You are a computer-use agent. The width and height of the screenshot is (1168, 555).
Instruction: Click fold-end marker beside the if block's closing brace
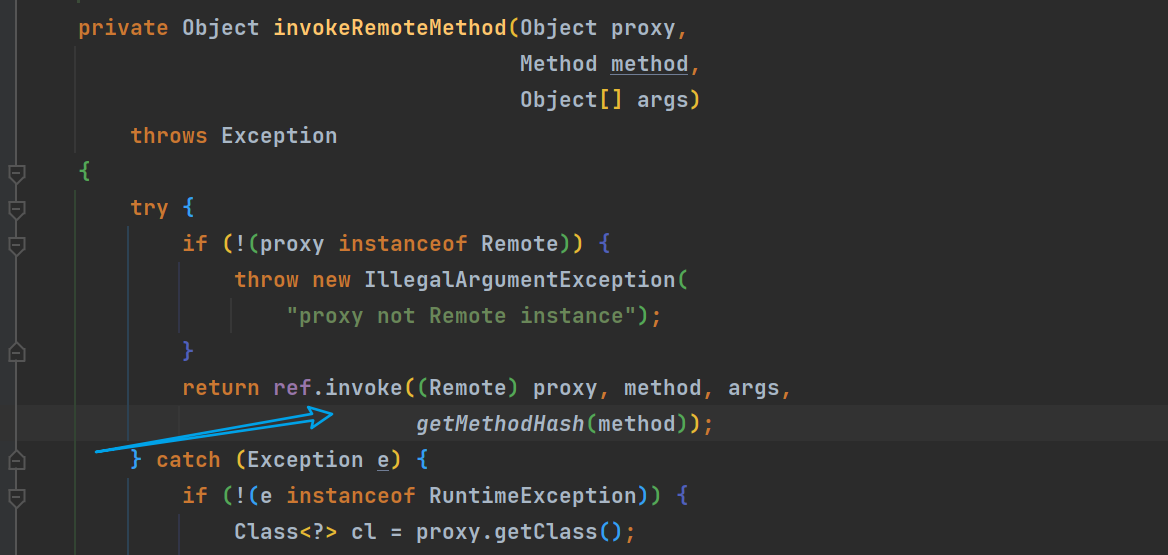[x=15, y=352]
